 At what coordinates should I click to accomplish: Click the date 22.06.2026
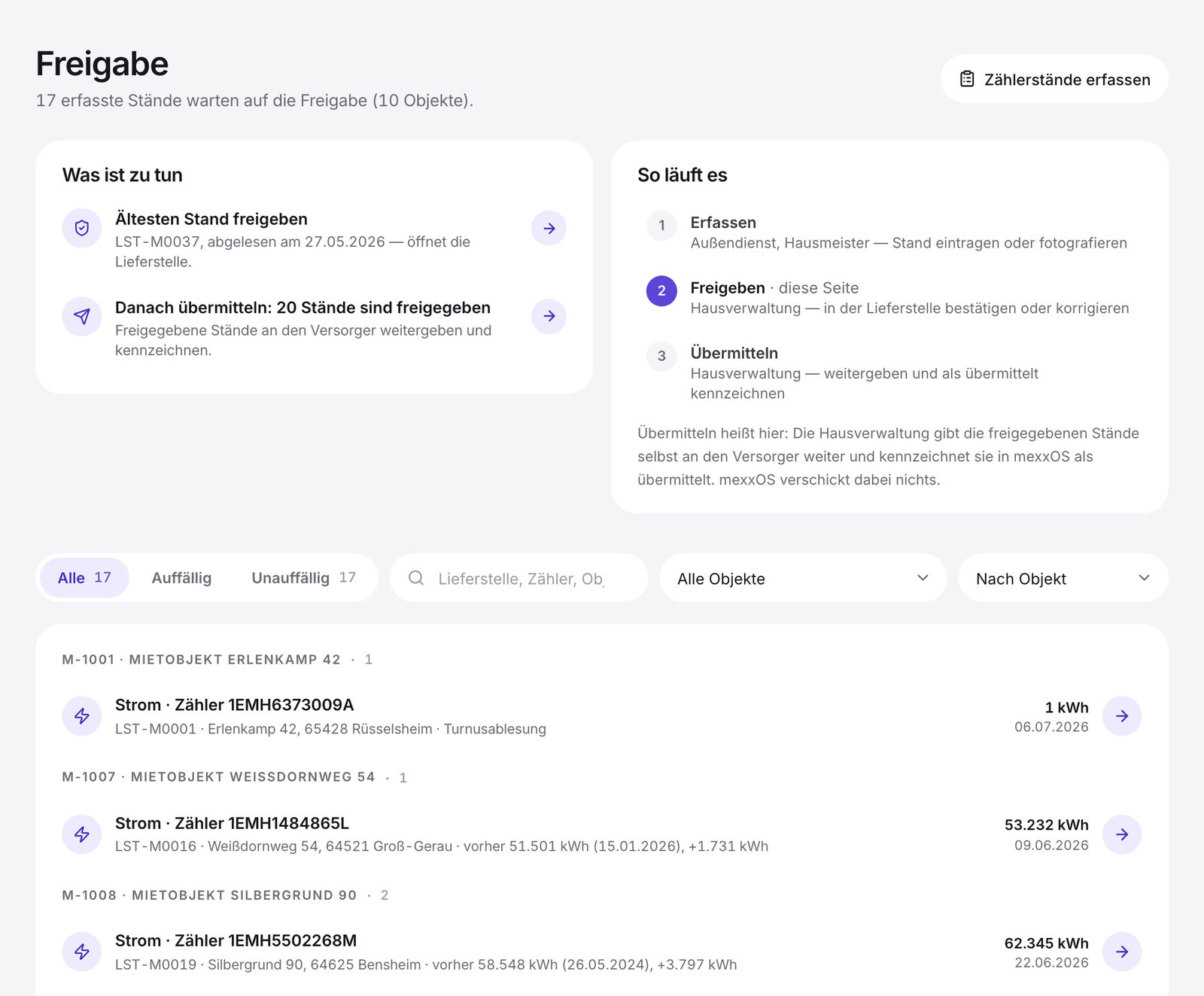pyautogui.click(x=1051, y=962)
